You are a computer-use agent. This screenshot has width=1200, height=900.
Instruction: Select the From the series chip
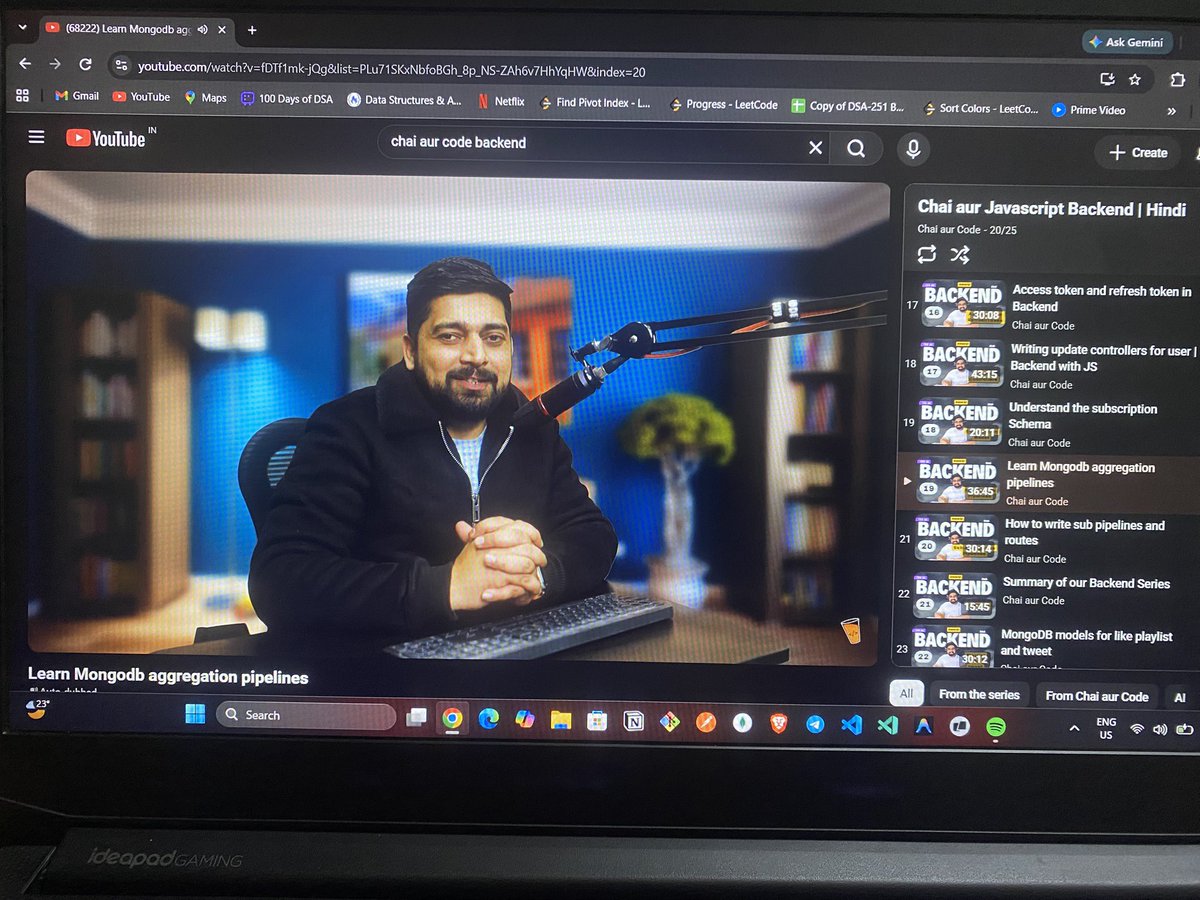point(979,694)
